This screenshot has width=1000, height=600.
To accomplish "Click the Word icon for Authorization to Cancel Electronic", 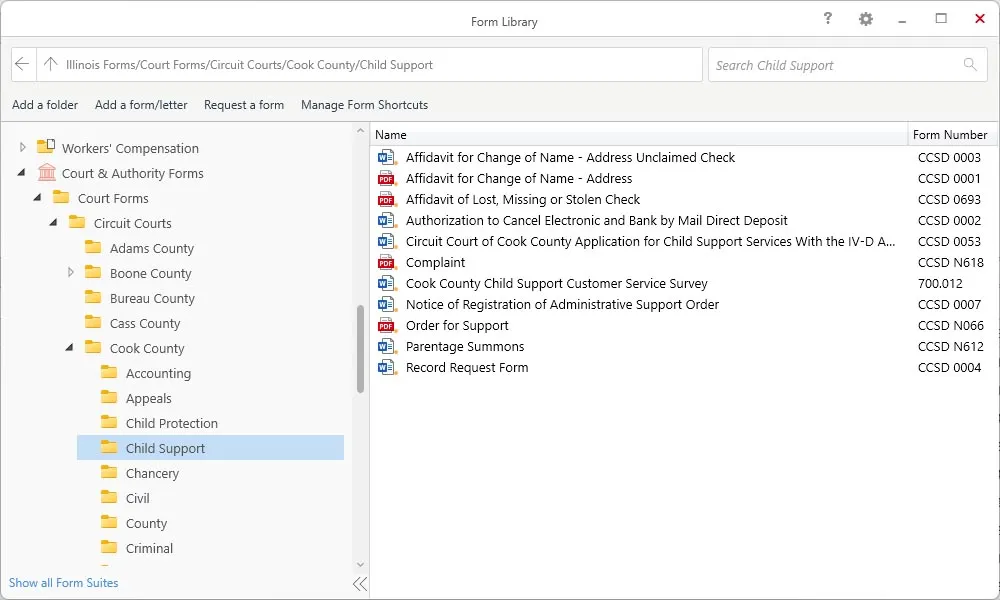I will point(386,220).
